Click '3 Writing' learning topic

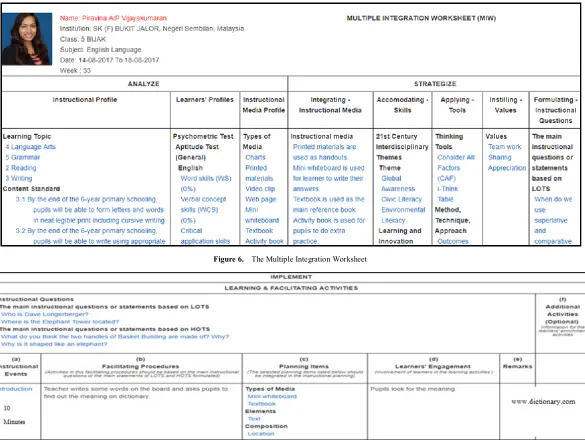(19, 178)
